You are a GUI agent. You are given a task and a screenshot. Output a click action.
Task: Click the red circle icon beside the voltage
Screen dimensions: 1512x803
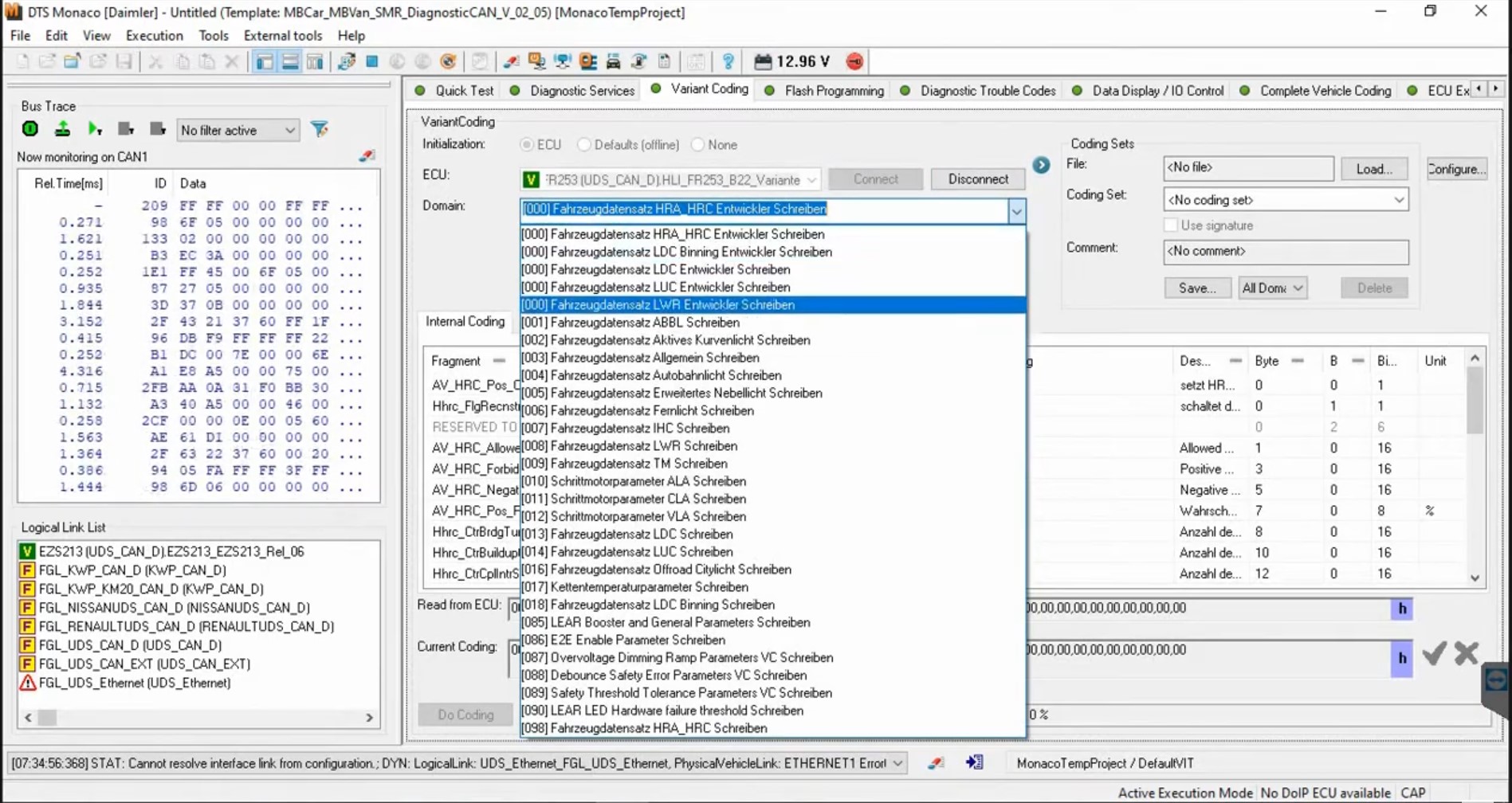(x=854, y=61)
